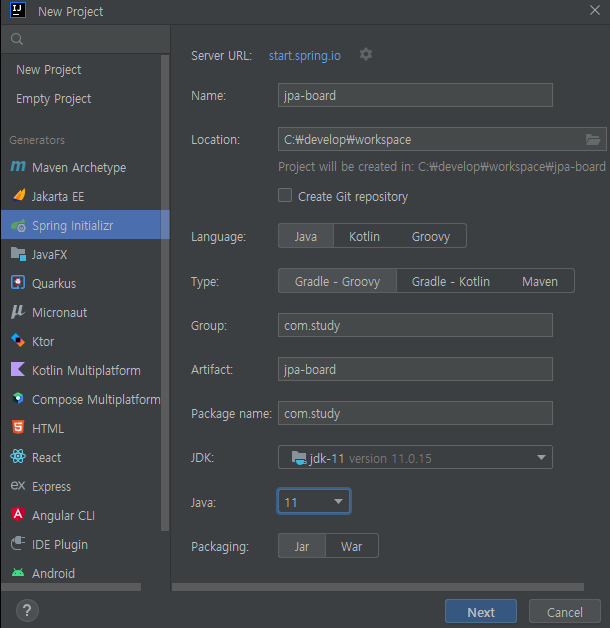Browse for location with folder icon
The height and width of the screenshot is (628, 610).
point(593,139)
